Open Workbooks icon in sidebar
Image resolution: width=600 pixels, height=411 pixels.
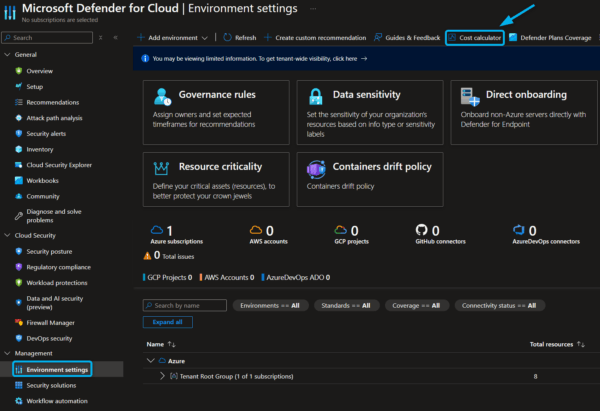coord(18,181)
